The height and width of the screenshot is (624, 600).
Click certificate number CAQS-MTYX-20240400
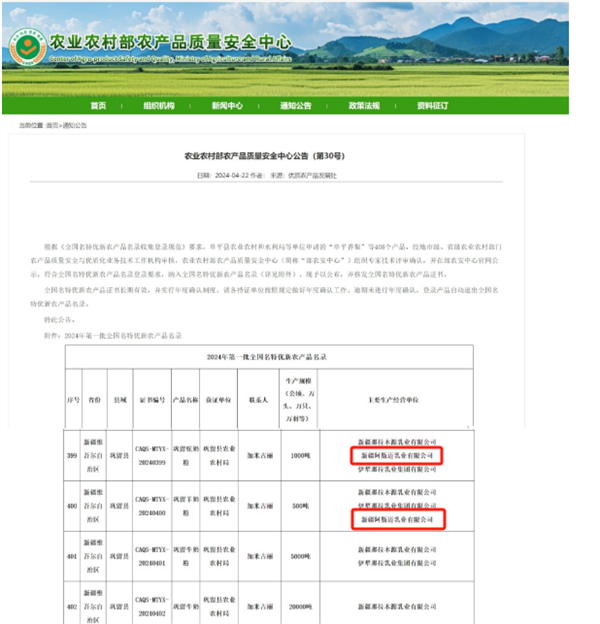click(x=152, y=506)
